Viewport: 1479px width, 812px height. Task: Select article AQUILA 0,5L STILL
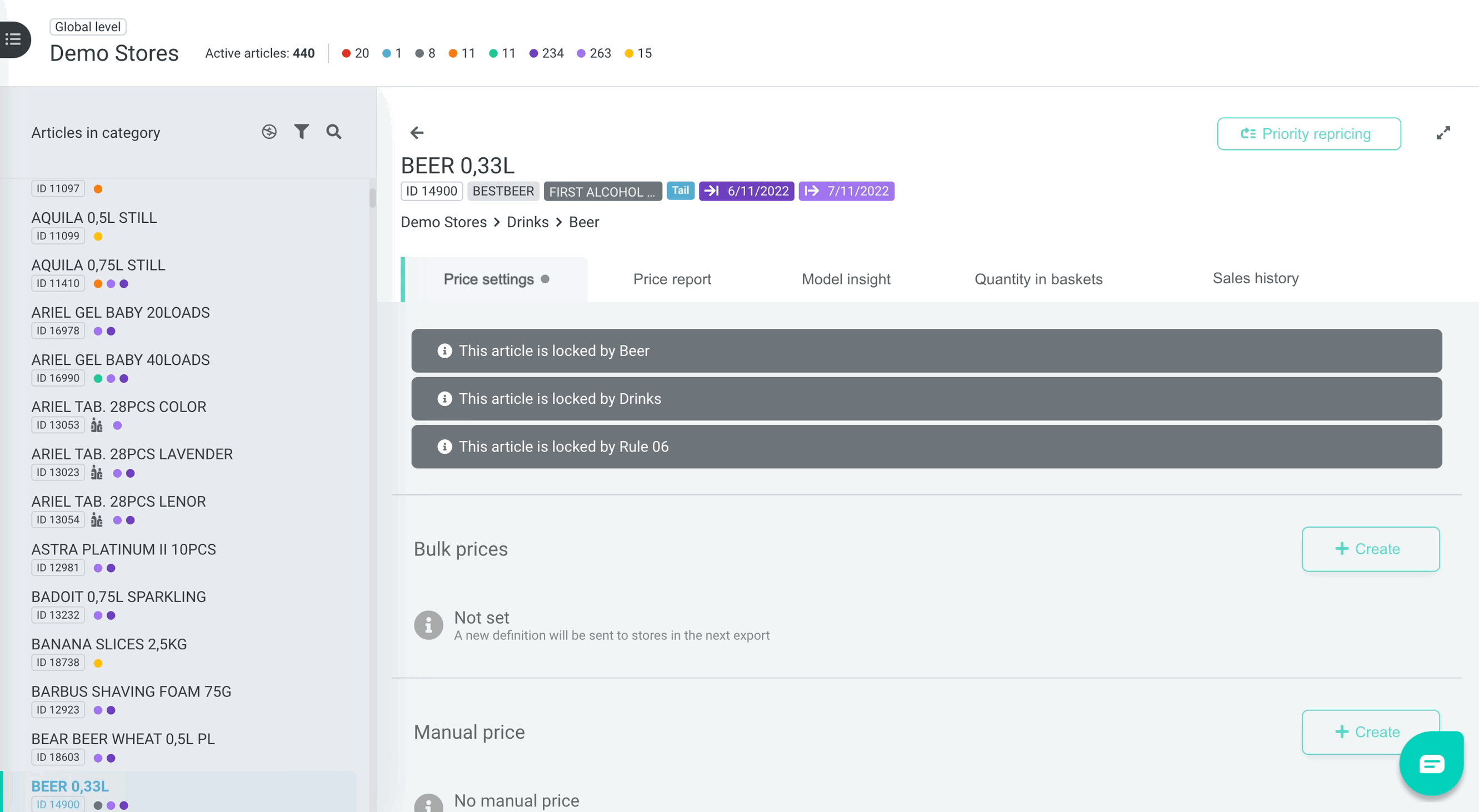click(x=93, y=218)
